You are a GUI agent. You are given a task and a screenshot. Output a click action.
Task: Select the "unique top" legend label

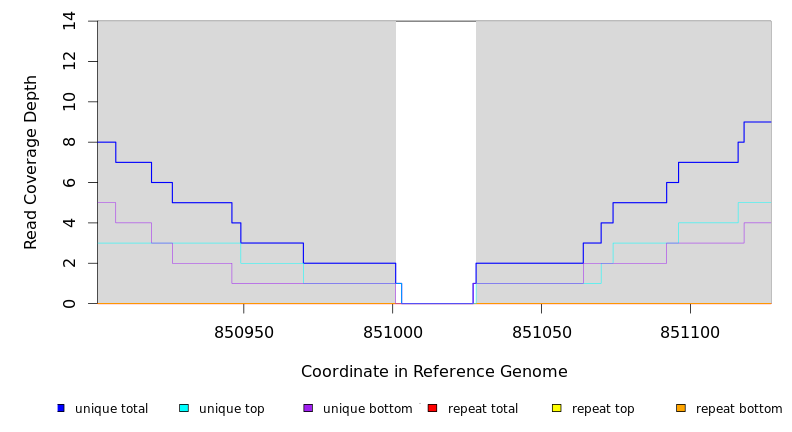(231, 409)
